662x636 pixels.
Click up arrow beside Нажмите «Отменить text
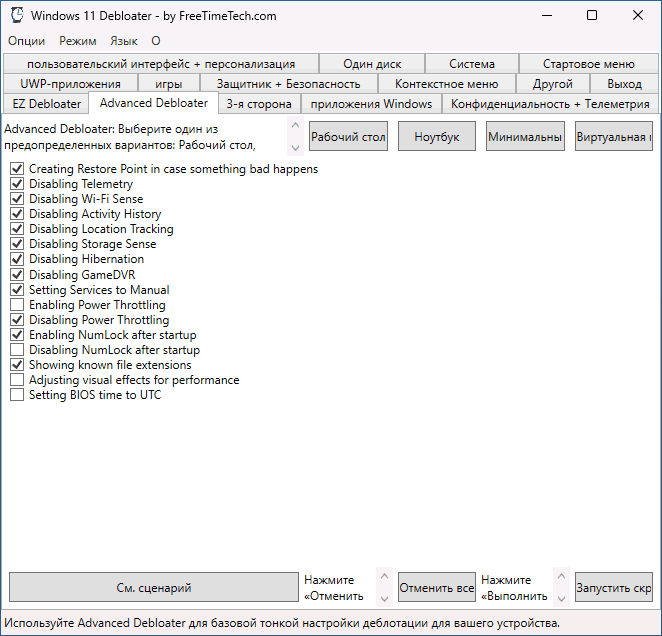point(384,576)
